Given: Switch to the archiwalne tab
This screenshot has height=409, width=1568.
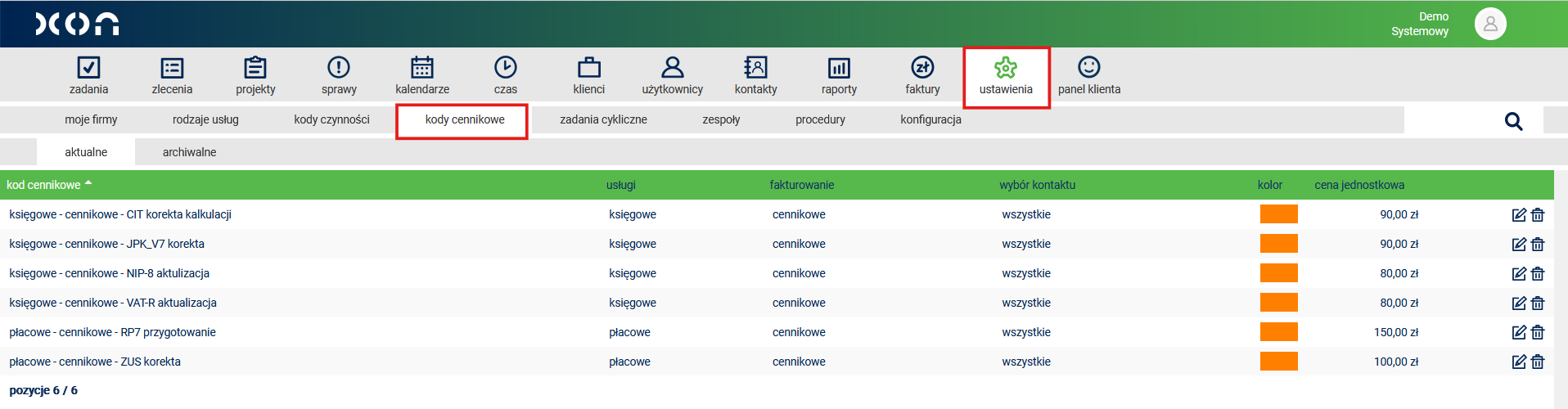Looking at the screenshot, I should [189, 152].
